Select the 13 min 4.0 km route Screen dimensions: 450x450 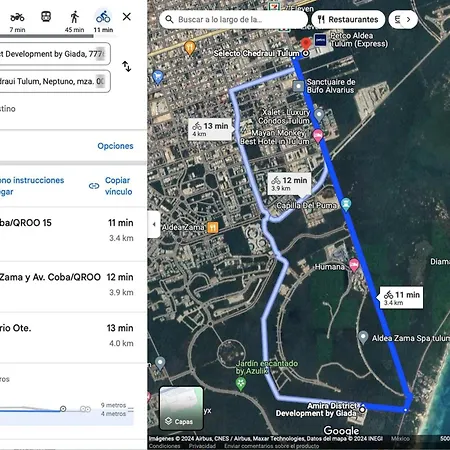coord(67,335)
